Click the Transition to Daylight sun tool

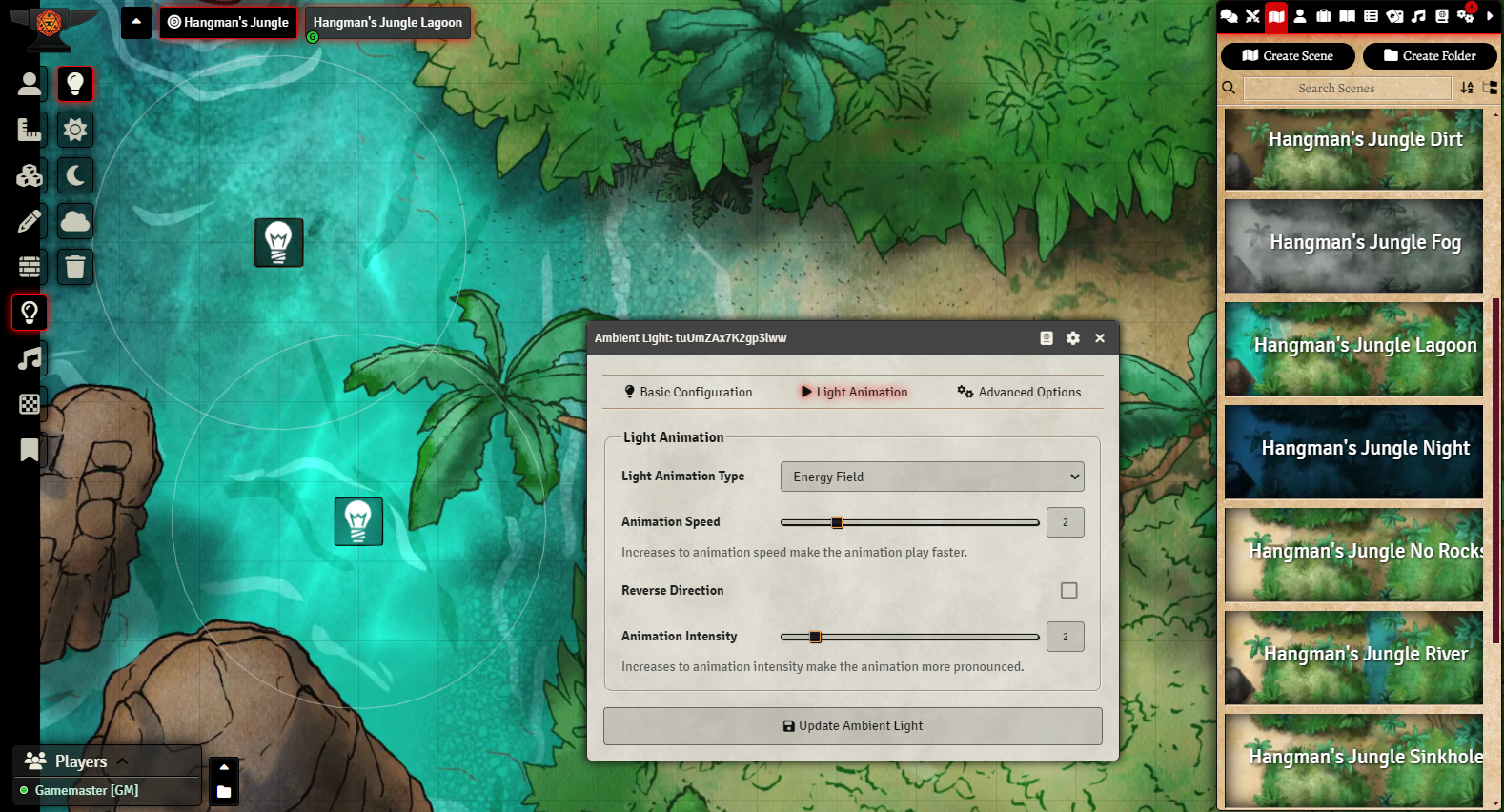point(75,130)
